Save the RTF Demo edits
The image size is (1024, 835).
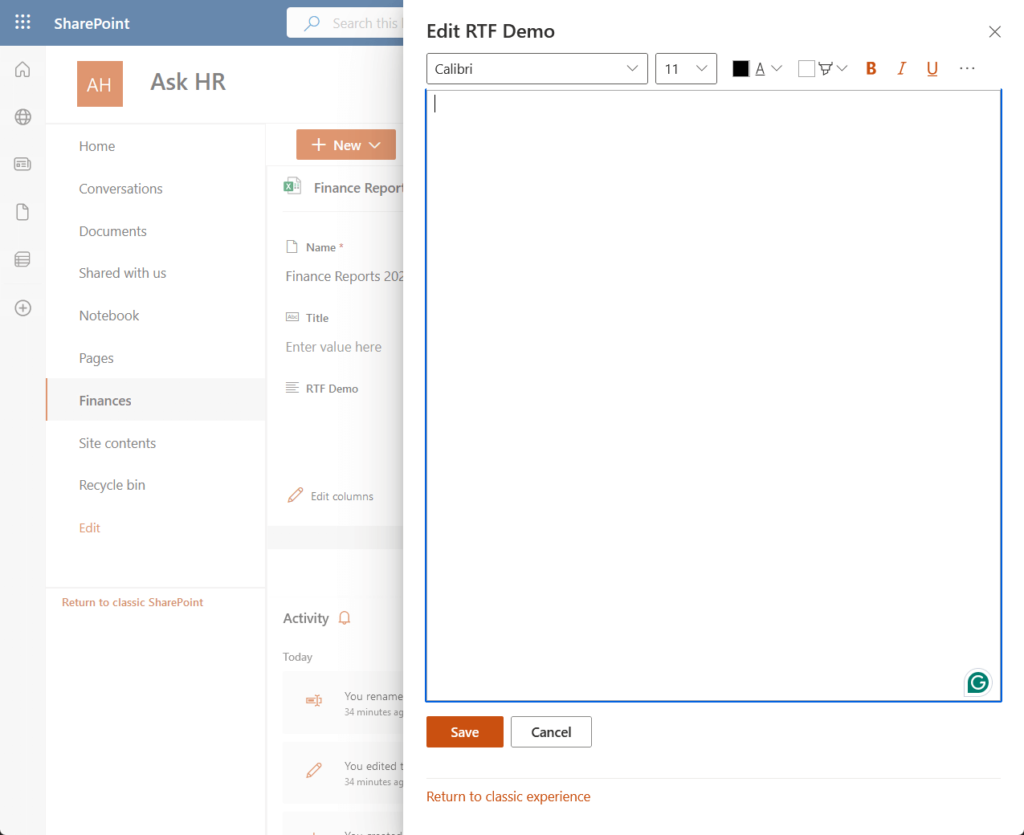point(465,732)
